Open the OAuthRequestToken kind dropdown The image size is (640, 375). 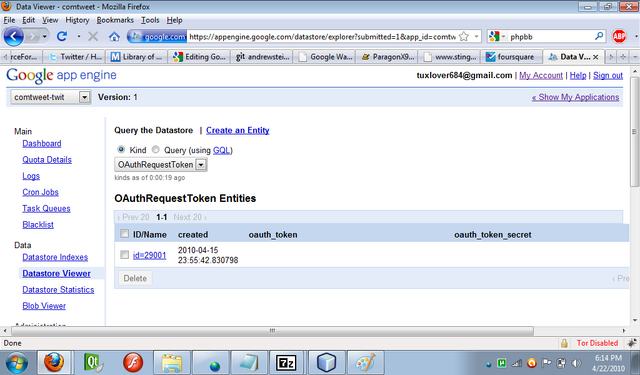[x=161, y=164]
